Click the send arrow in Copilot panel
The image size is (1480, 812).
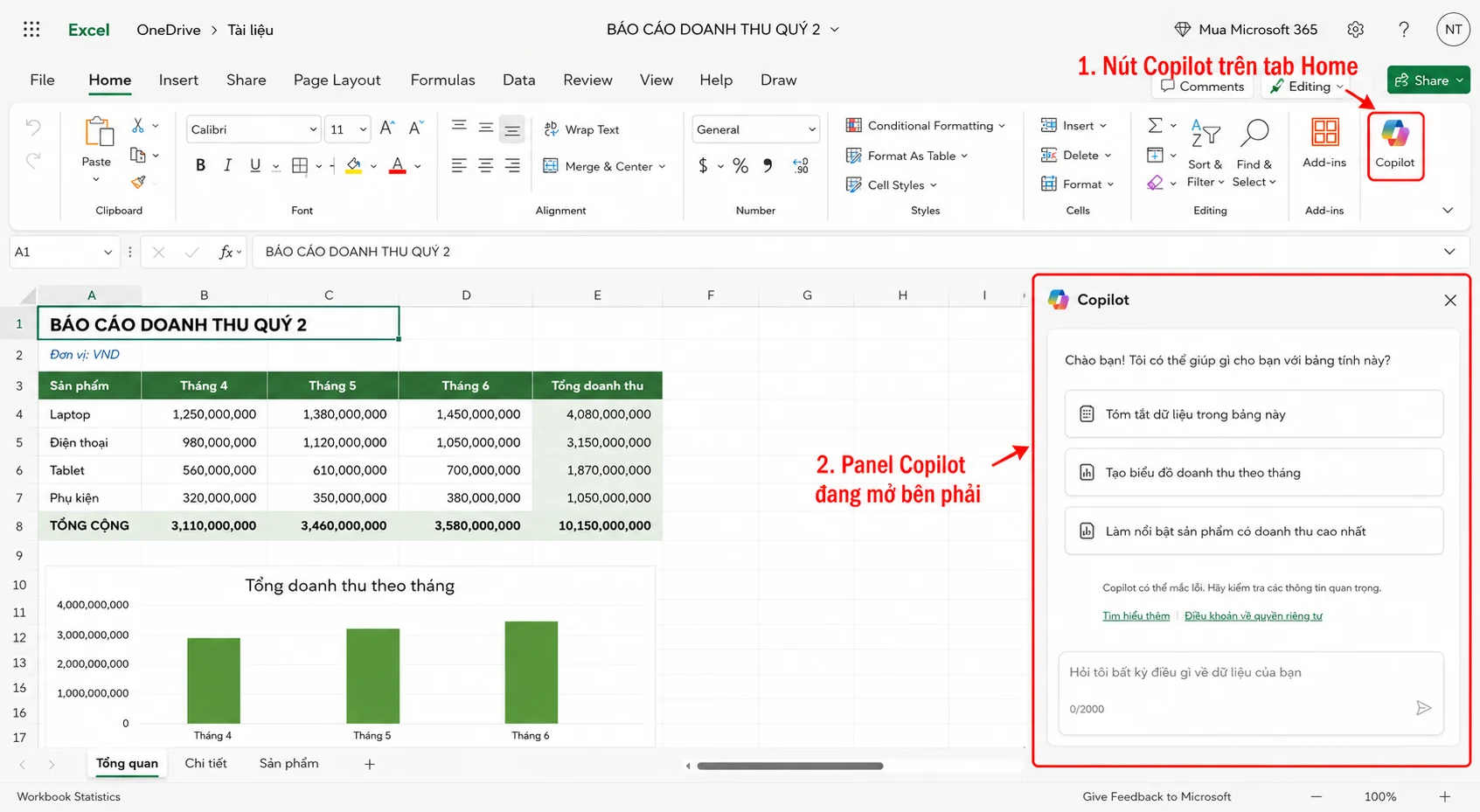click(x=1423, y=708)
